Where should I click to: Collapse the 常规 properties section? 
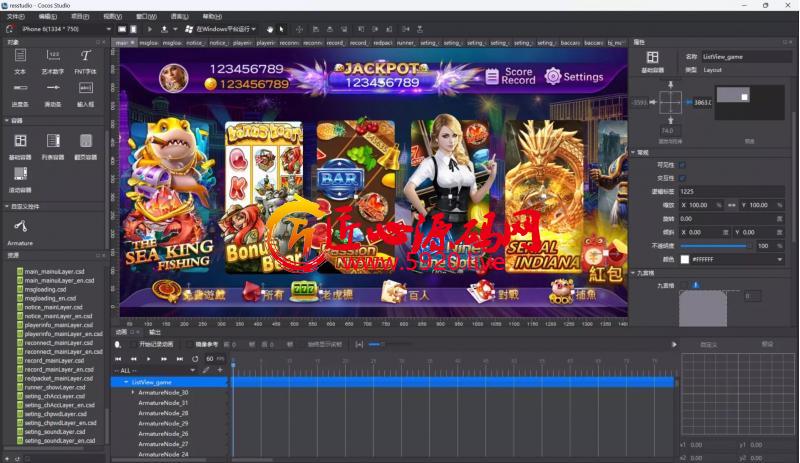(x=634, y=152)
